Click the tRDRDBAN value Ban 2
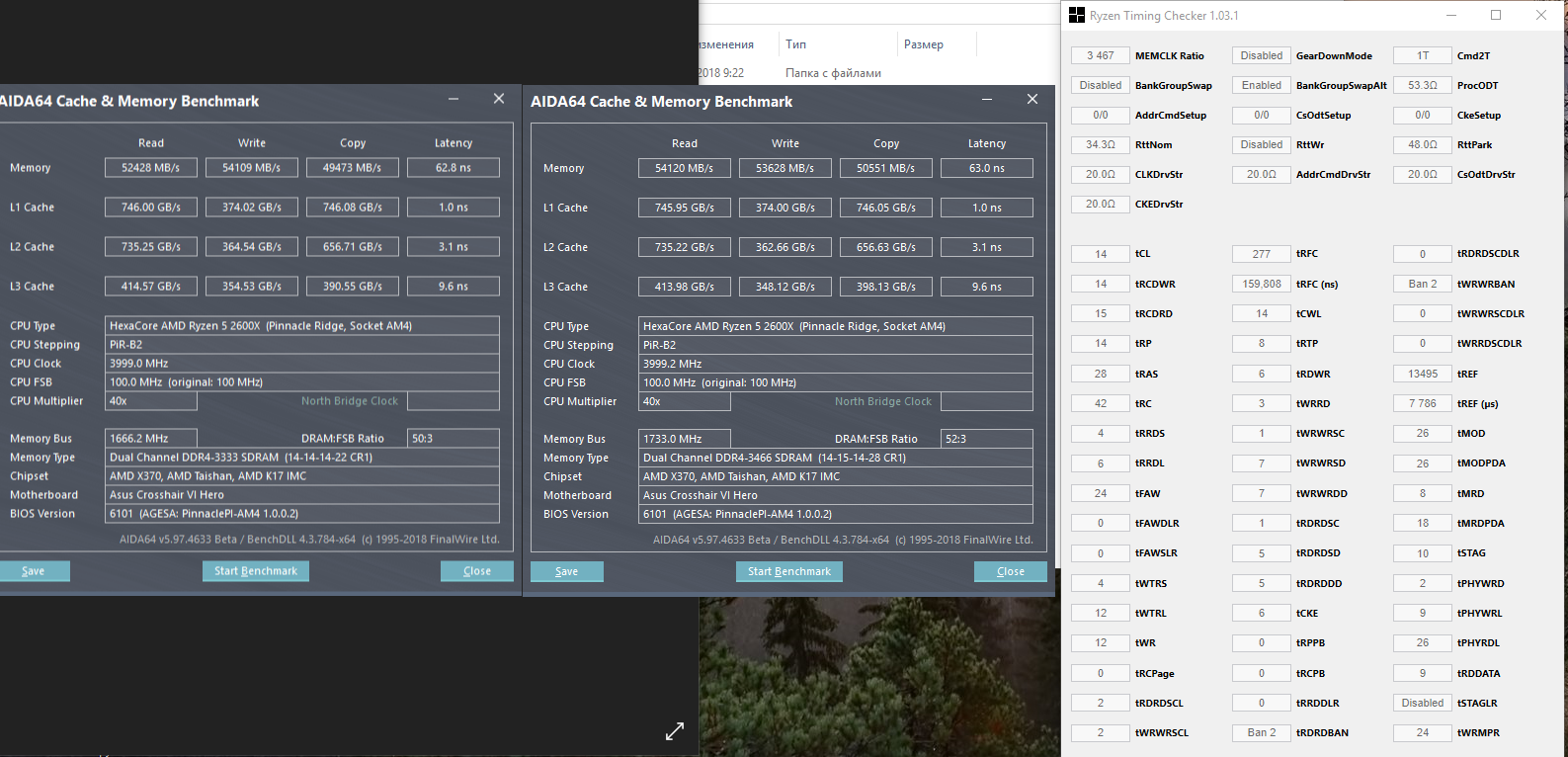 [x=1262, y=732]
